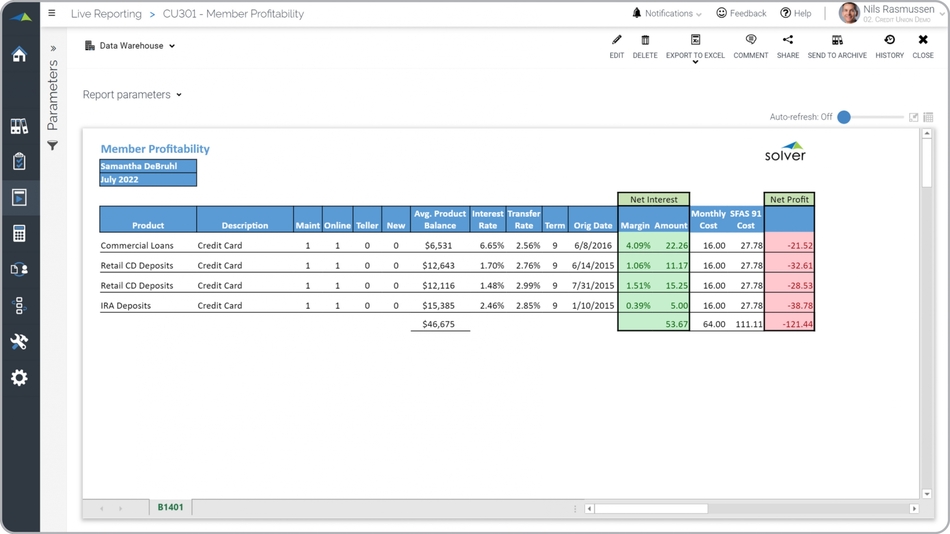Open the calculator icon in sidebar
The width and height of the screenshot is (950, 534).
(x=19, y=234)
